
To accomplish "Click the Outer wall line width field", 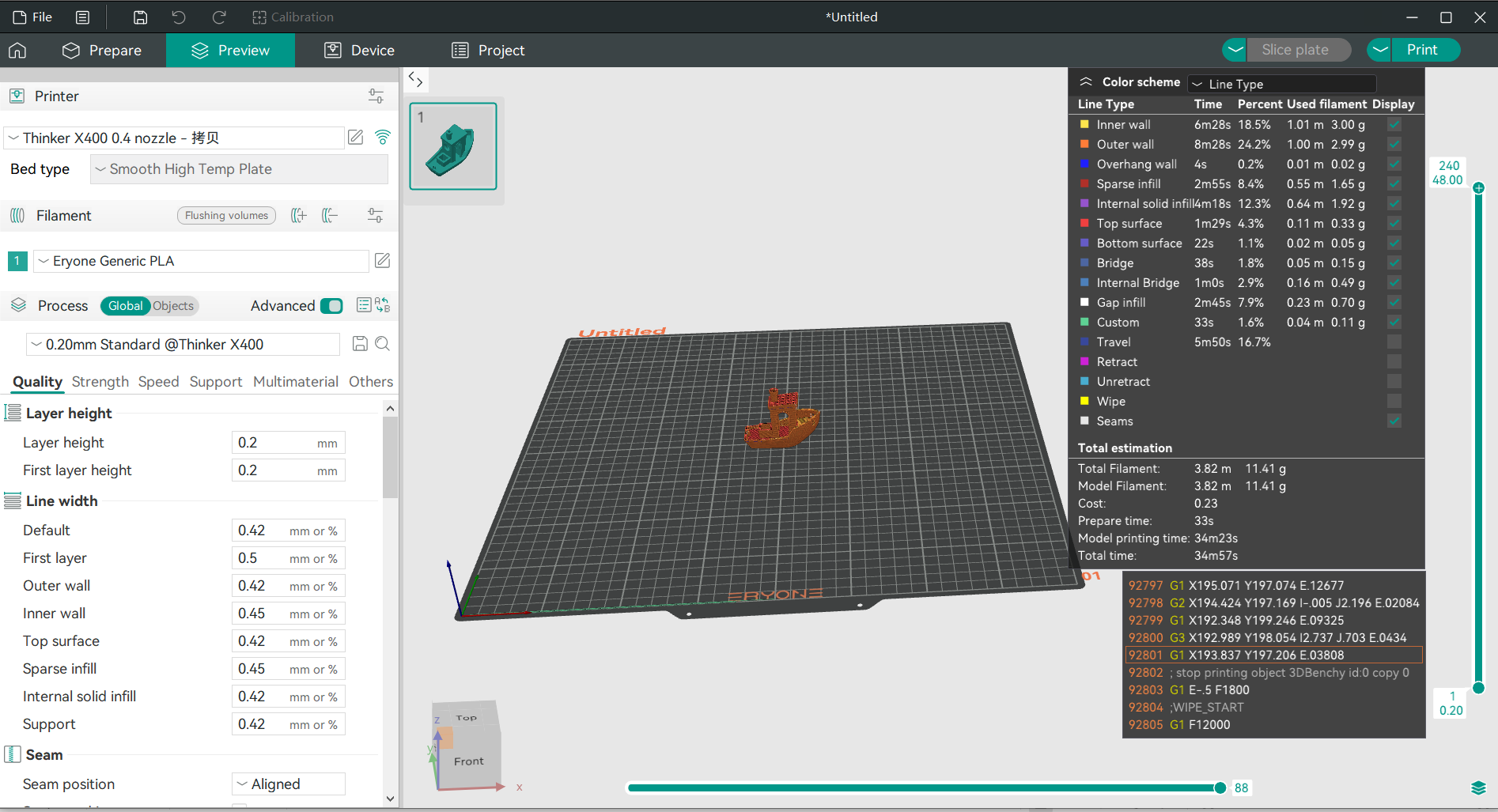I will (x=289, y=586).
